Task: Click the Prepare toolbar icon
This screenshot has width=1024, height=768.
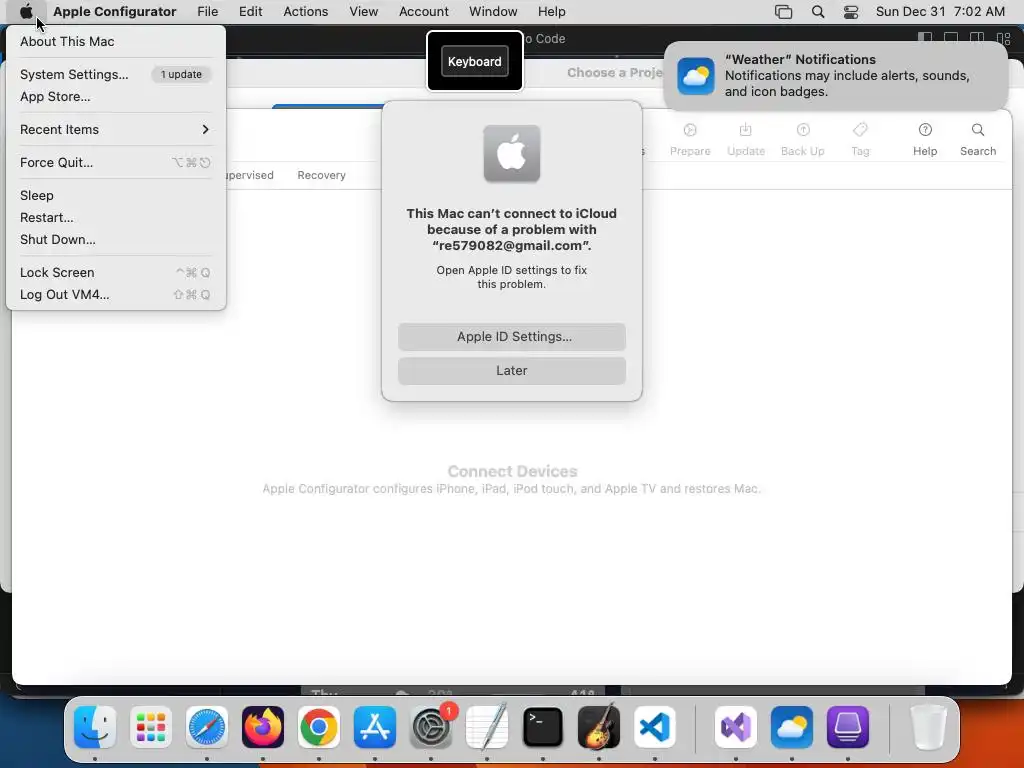Action: (x=690, y=139)
